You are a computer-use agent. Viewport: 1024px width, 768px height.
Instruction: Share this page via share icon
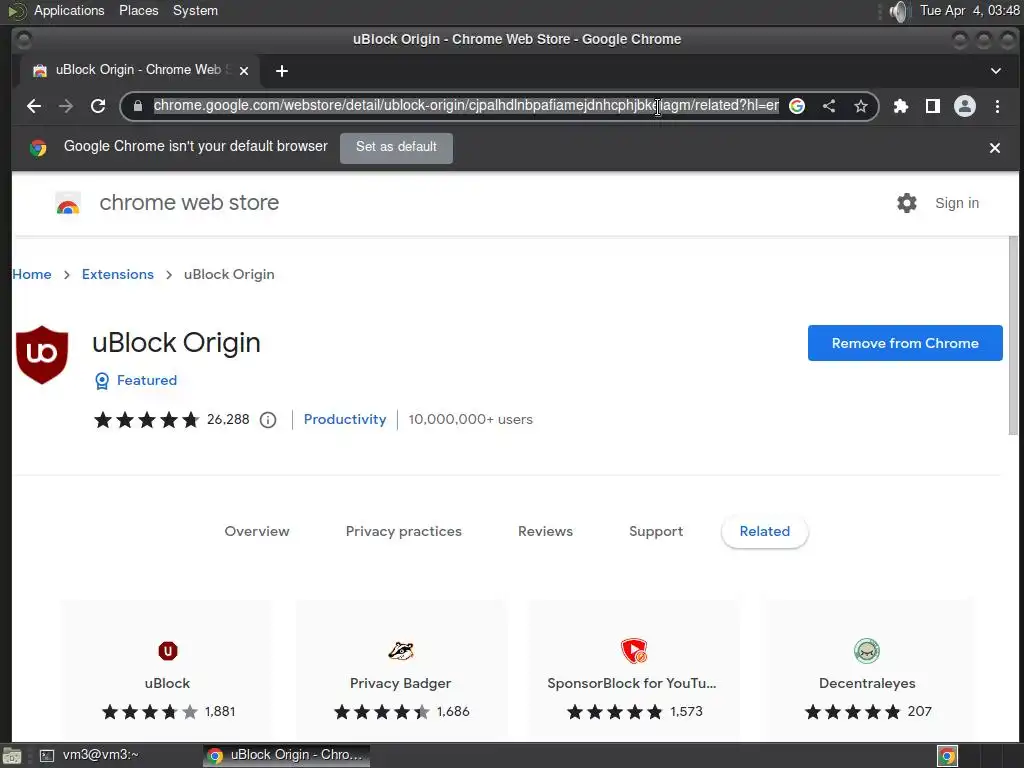829,106
